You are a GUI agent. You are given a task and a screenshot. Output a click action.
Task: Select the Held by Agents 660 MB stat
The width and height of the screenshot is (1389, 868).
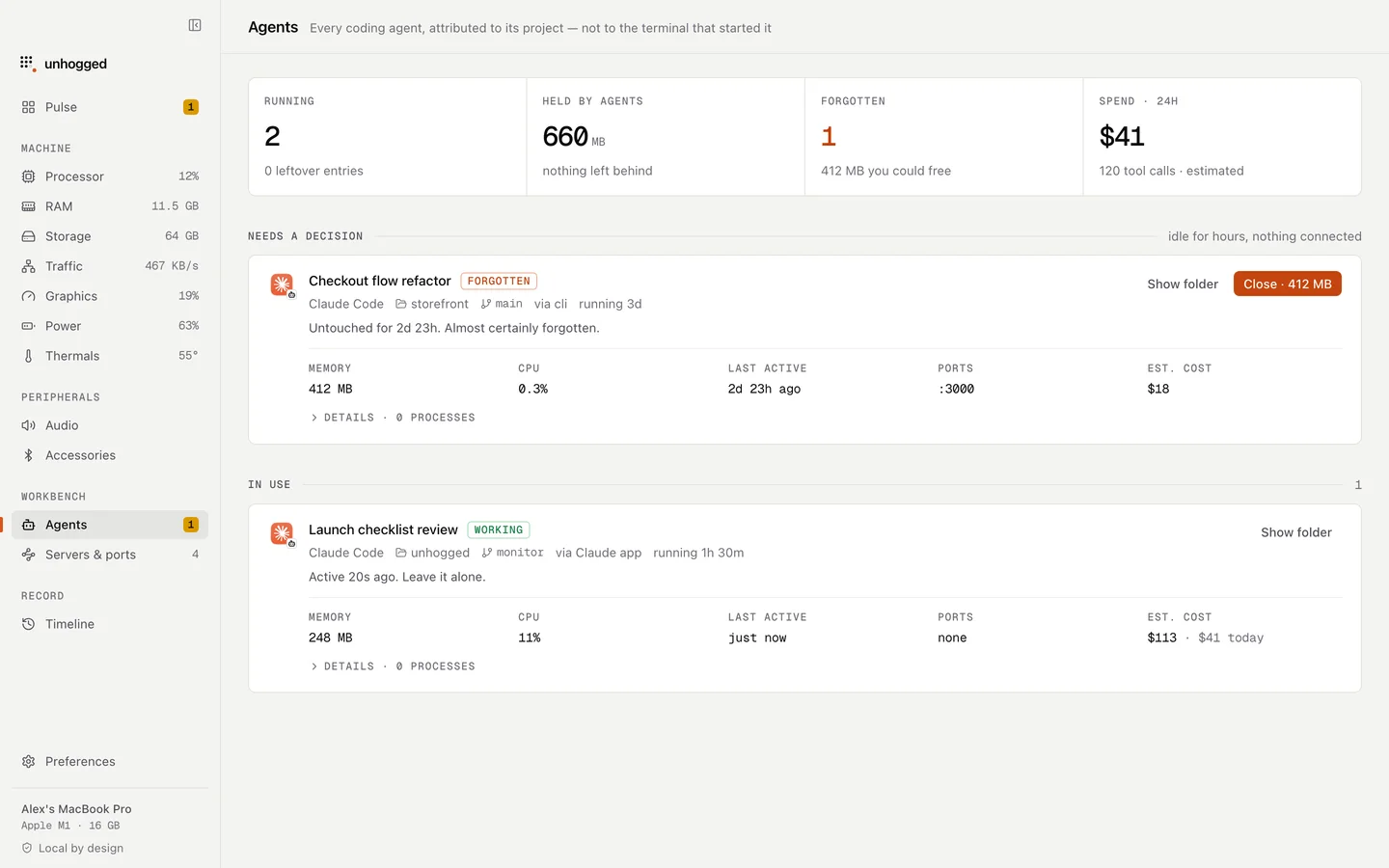coord(666,137)
